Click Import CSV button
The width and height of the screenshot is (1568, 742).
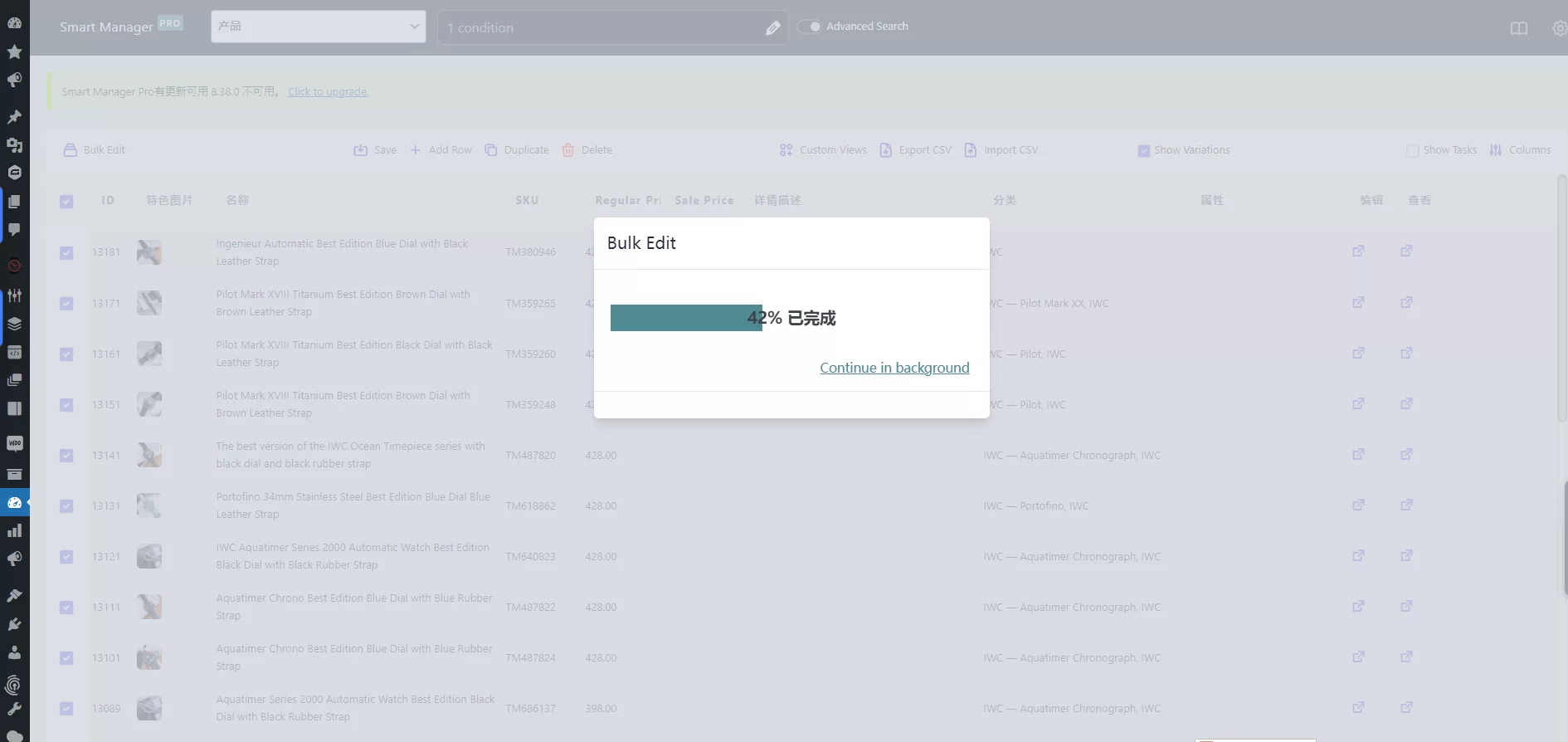[x=1001, y=150]
